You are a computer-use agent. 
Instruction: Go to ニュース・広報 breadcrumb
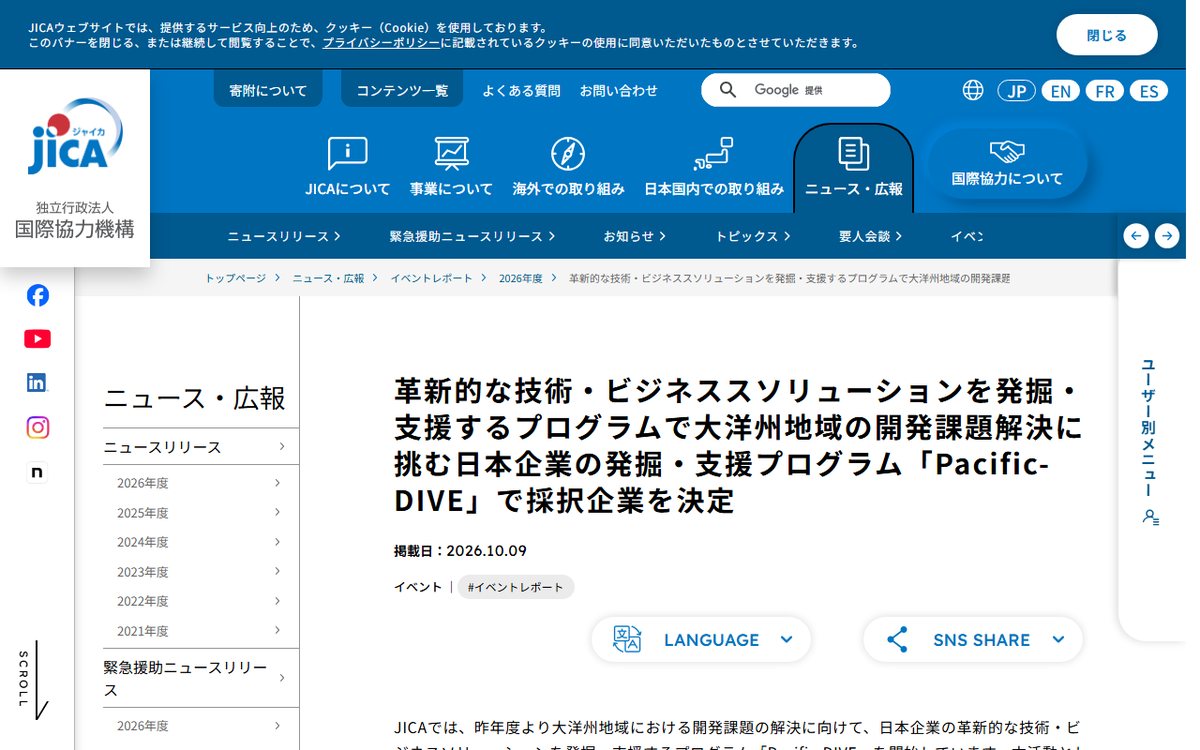tap(328, 278)
